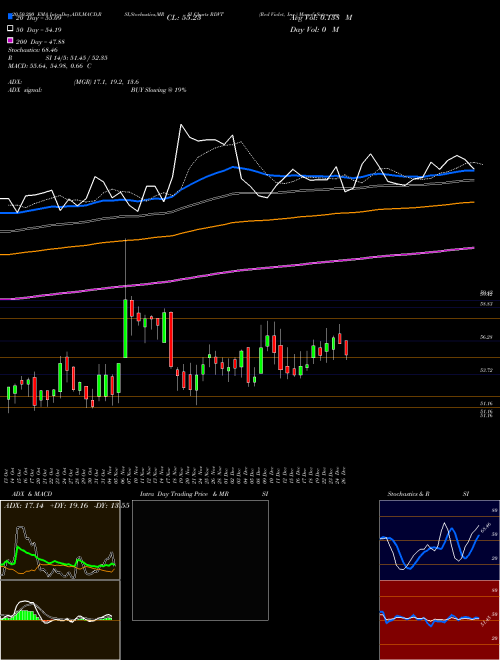
Task: Click the '+DY: 19.16' value in the ADX panel
Action: (x=69, y=506)
